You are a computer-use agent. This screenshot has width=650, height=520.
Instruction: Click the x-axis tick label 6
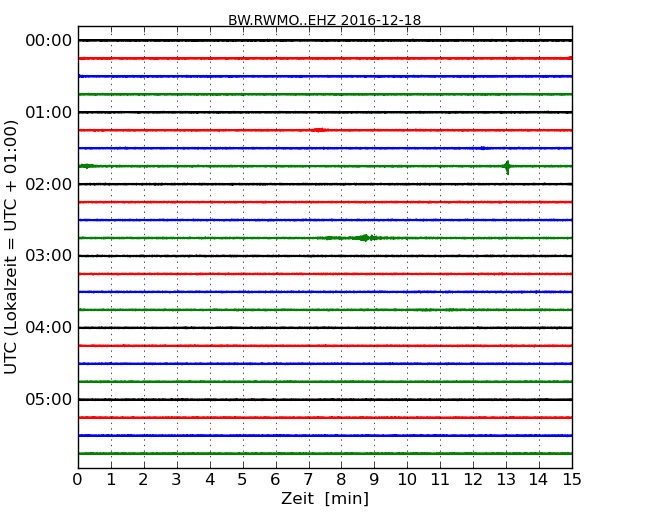[276, 480]
